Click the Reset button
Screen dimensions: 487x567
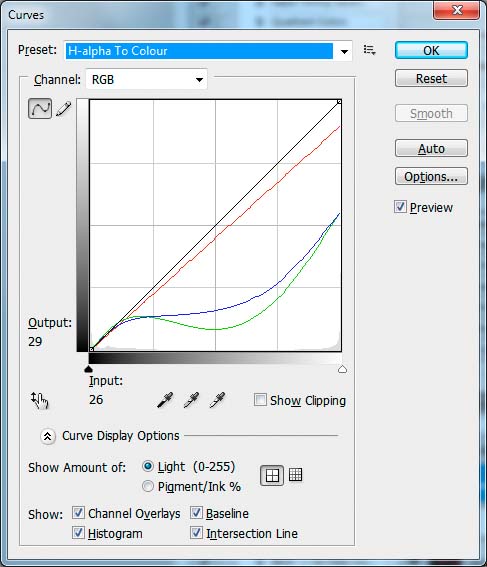[431, 78]
